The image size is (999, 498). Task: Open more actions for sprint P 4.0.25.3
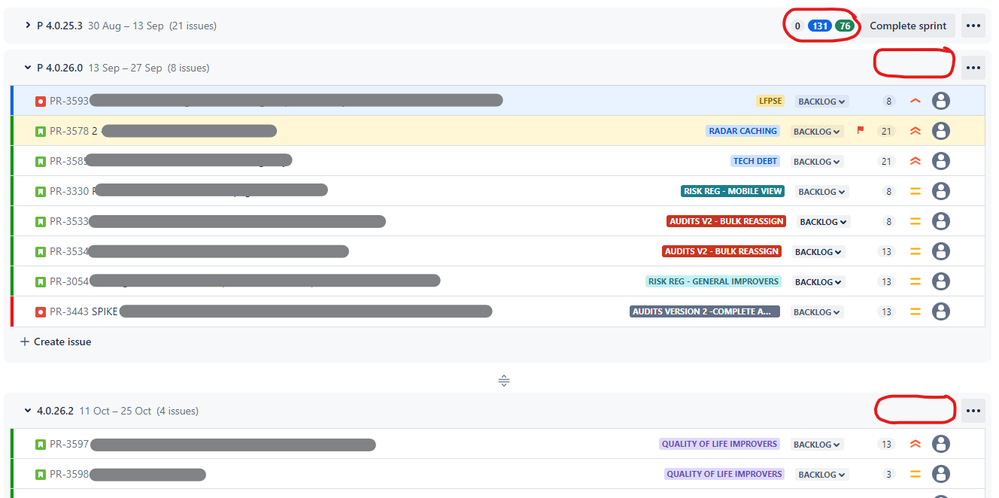point(973,26)
